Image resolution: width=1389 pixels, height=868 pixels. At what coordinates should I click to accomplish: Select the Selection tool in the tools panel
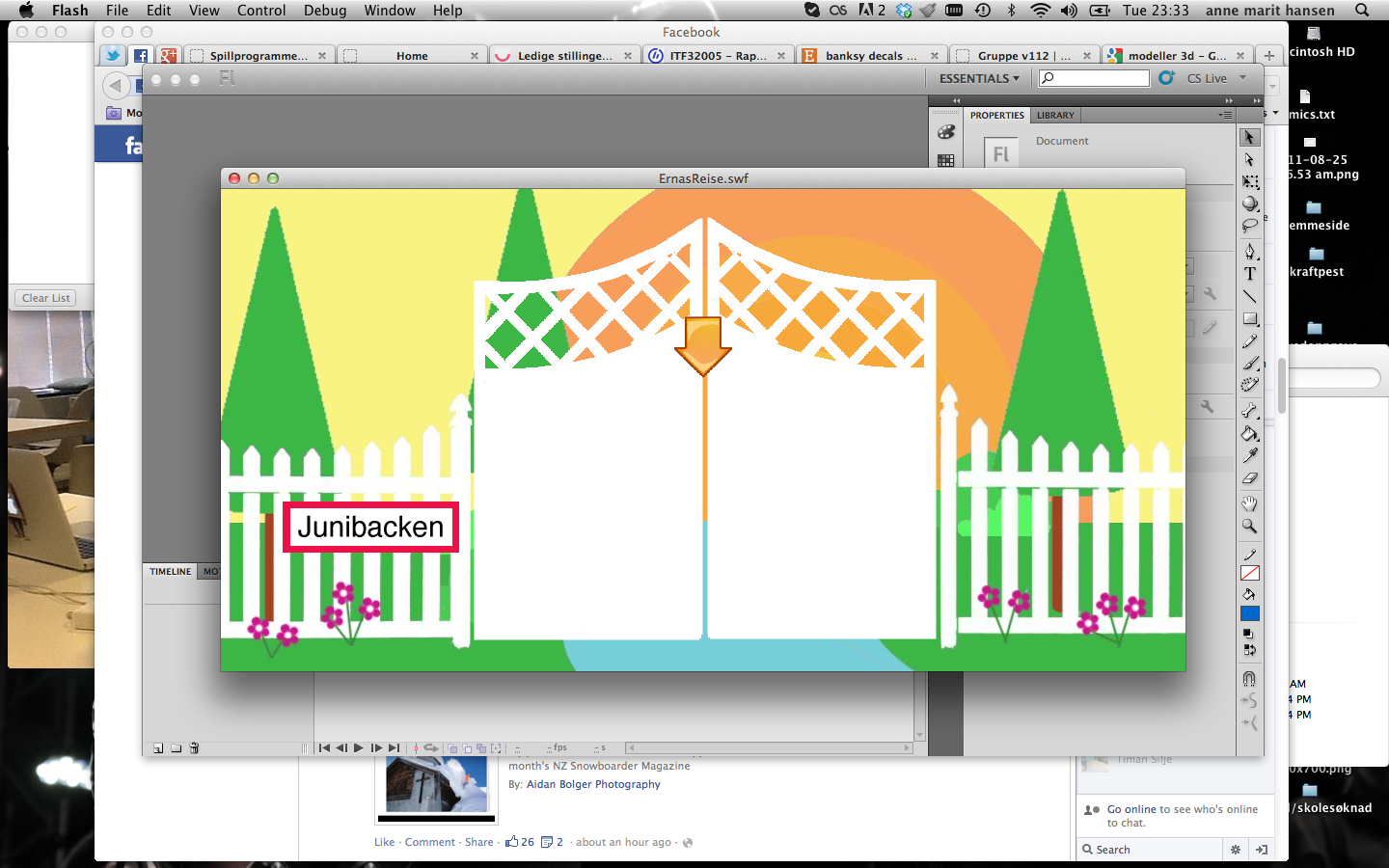click(1249, 136)
